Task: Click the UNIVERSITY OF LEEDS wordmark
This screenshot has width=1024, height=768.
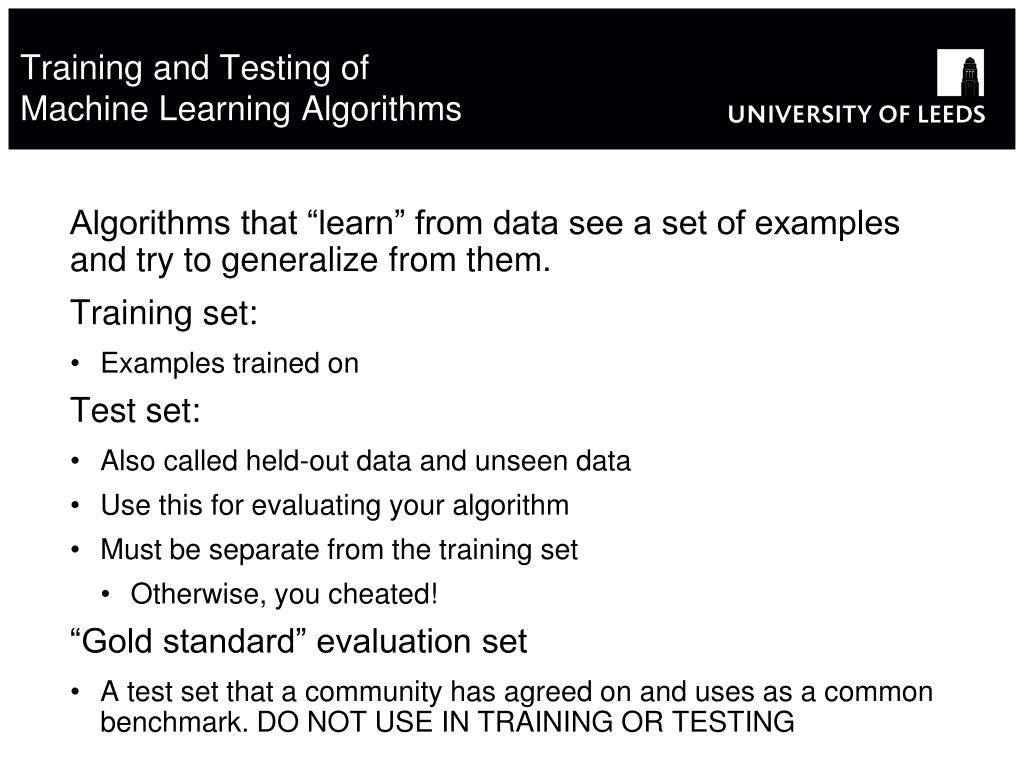Action: coord(856,114)
